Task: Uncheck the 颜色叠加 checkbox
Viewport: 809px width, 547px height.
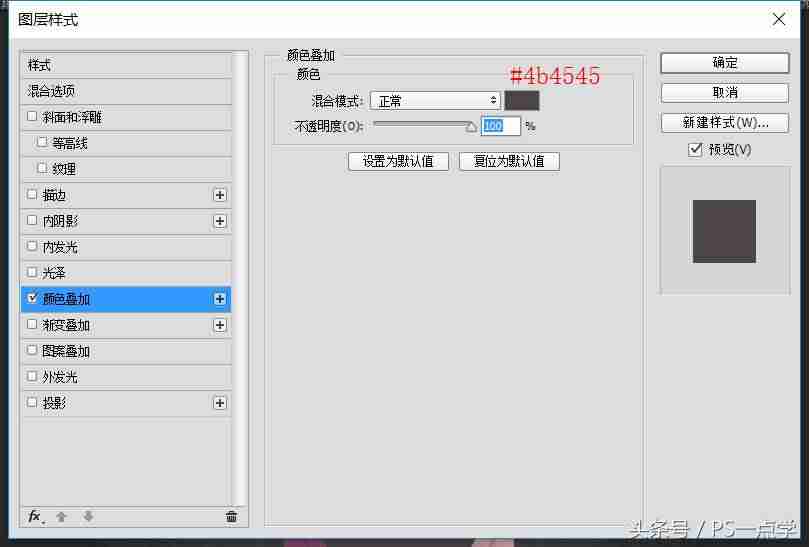Action: pos(32,298)
